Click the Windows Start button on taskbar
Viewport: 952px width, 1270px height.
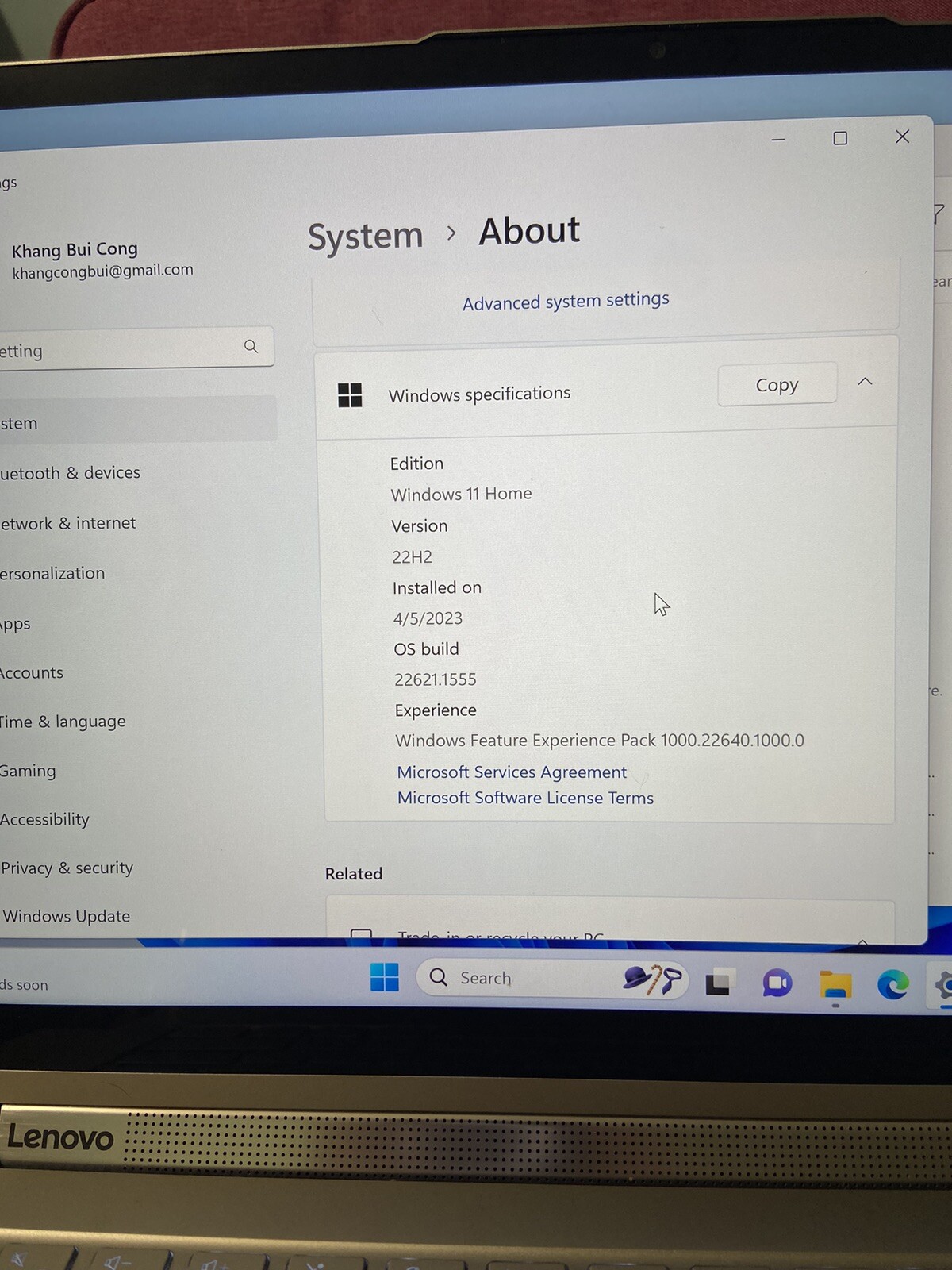[385, 977]
